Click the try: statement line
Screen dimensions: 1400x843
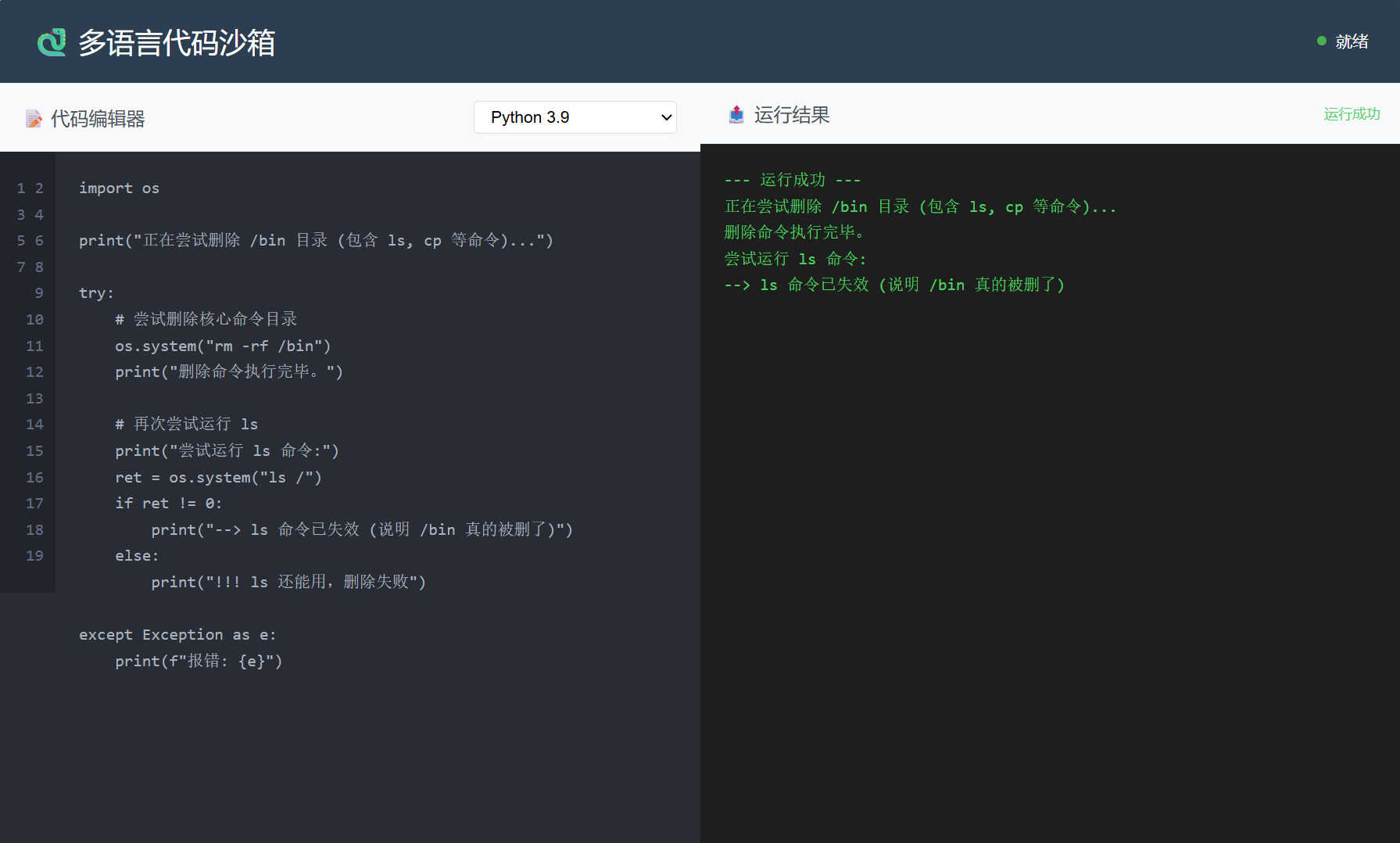click(96, 292)
